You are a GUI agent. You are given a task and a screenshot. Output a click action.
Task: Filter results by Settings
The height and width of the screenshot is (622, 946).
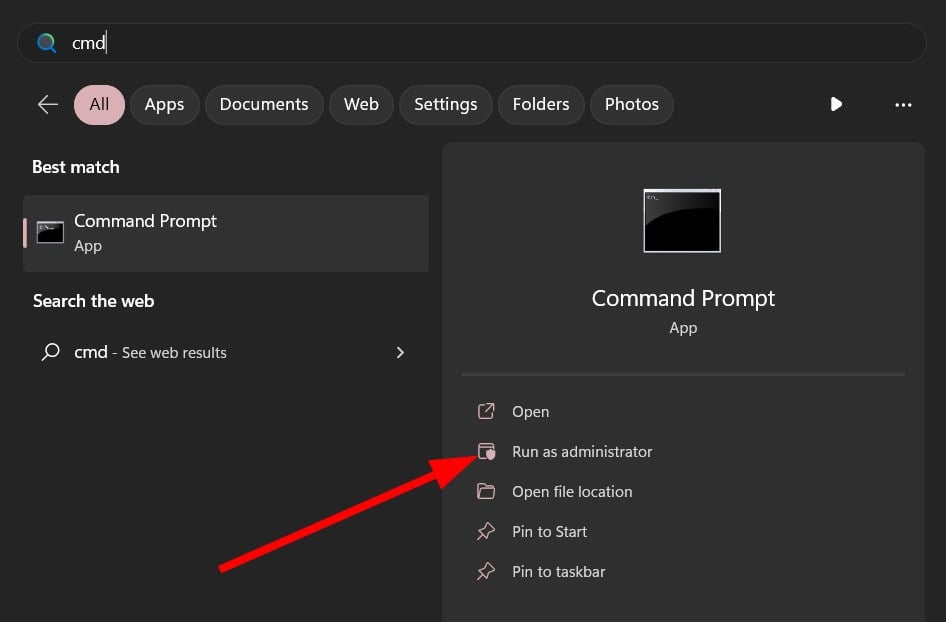pos(445,104)
